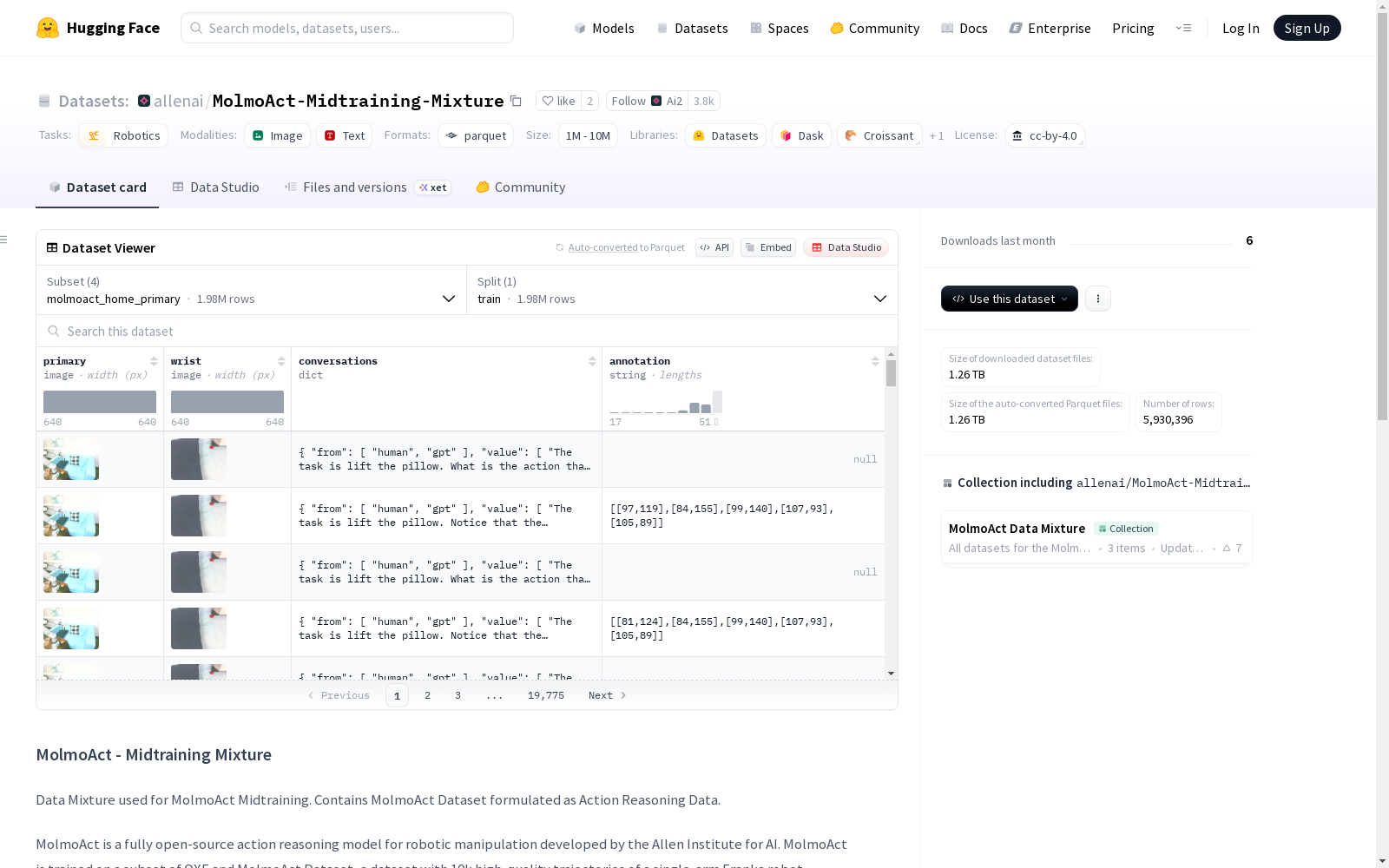Select the annotation lengths histogram
This screenshot has height=868, width=1389.
point(666,402)
